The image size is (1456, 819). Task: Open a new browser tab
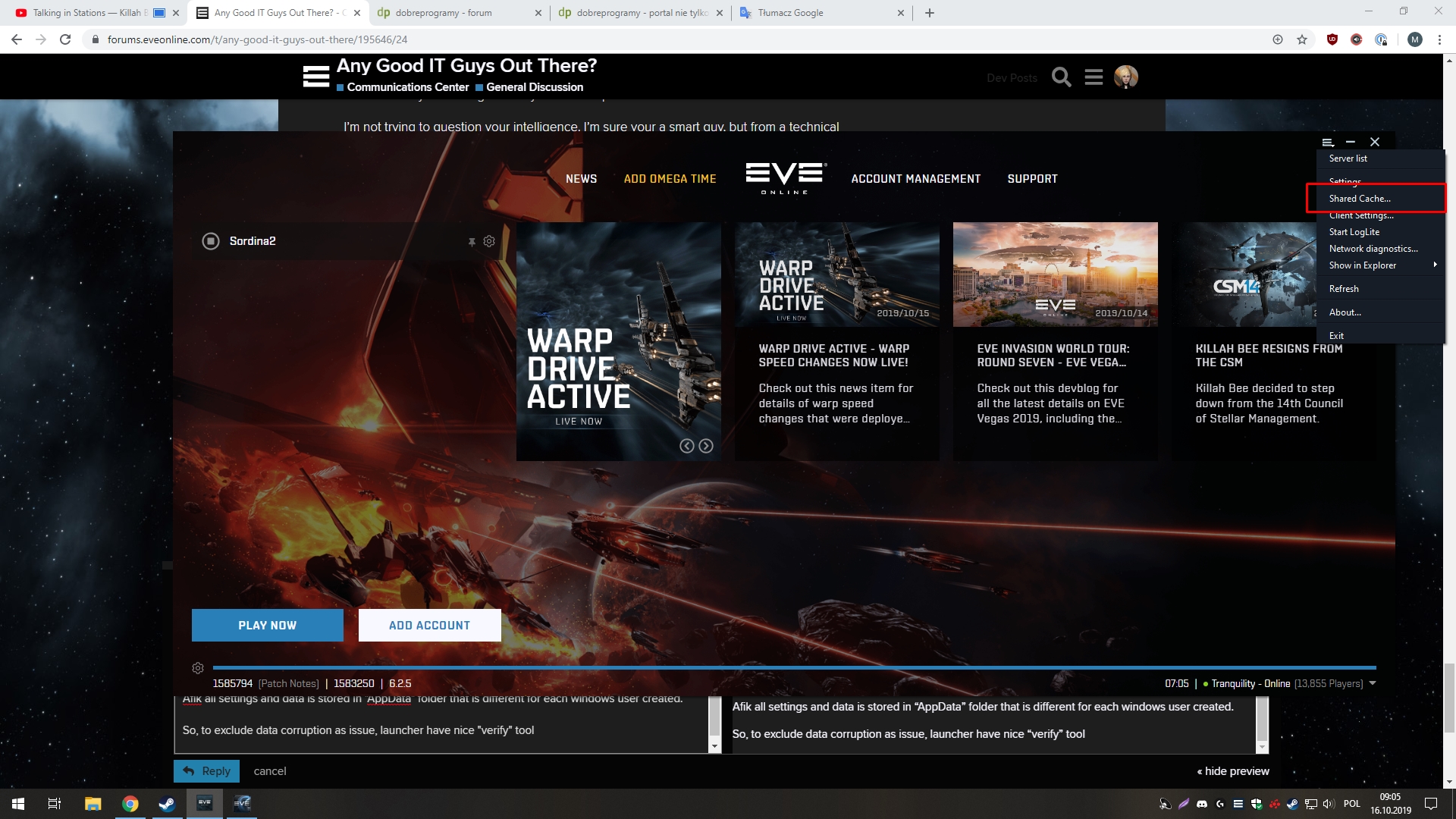[930, 13]
